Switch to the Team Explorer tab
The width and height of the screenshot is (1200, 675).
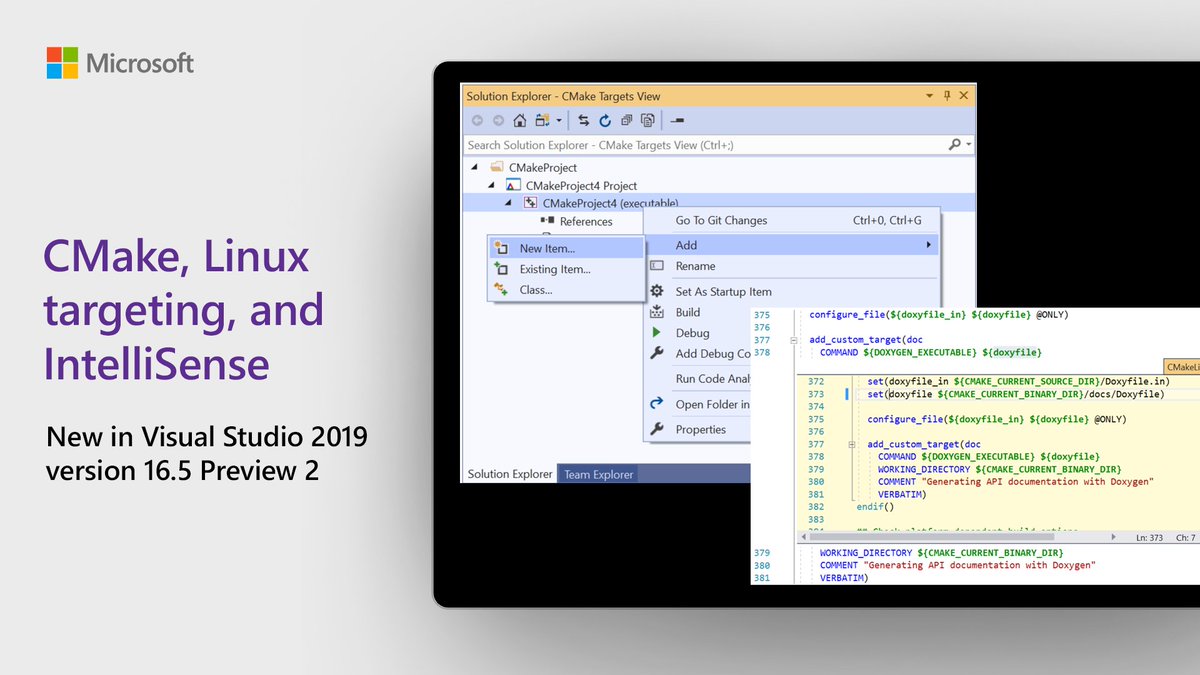point(598,475)
